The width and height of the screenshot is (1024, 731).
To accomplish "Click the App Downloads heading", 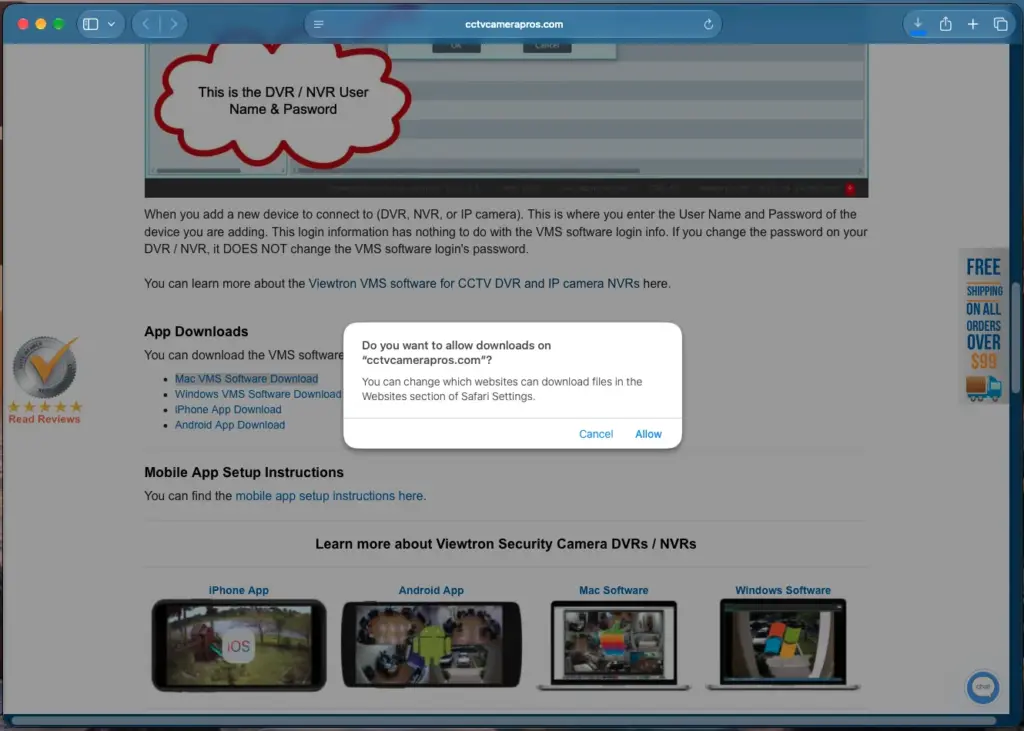I will pos(196,331).
